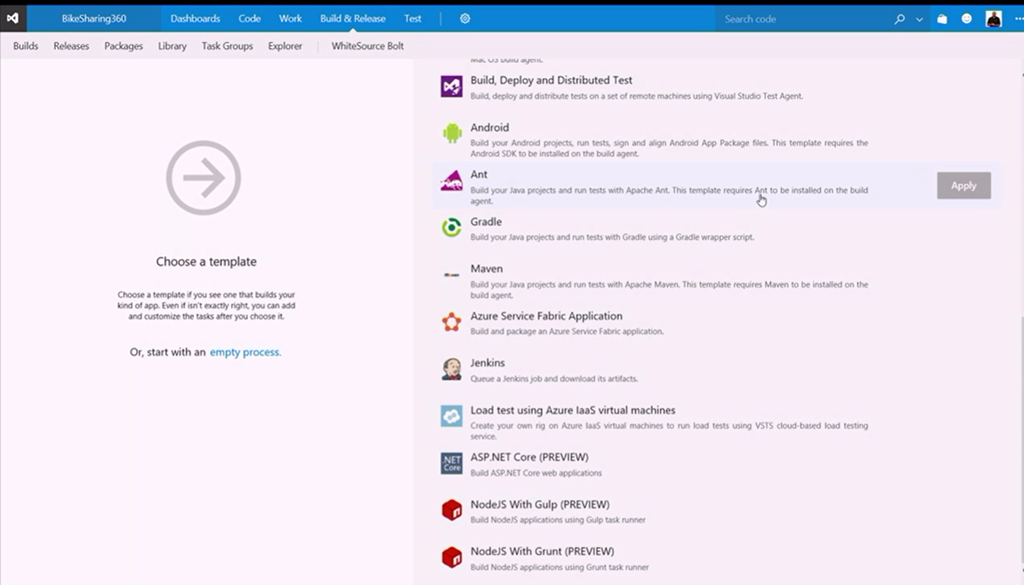Select the Android template icon

(x=452, y=133)
